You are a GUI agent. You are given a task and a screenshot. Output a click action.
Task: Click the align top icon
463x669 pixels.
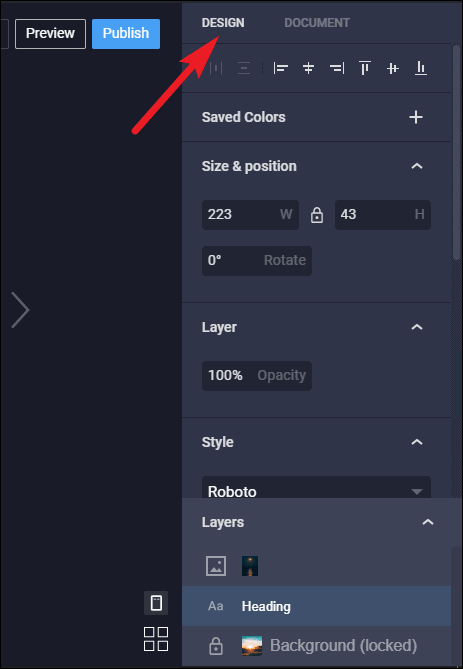pos(365,68)
